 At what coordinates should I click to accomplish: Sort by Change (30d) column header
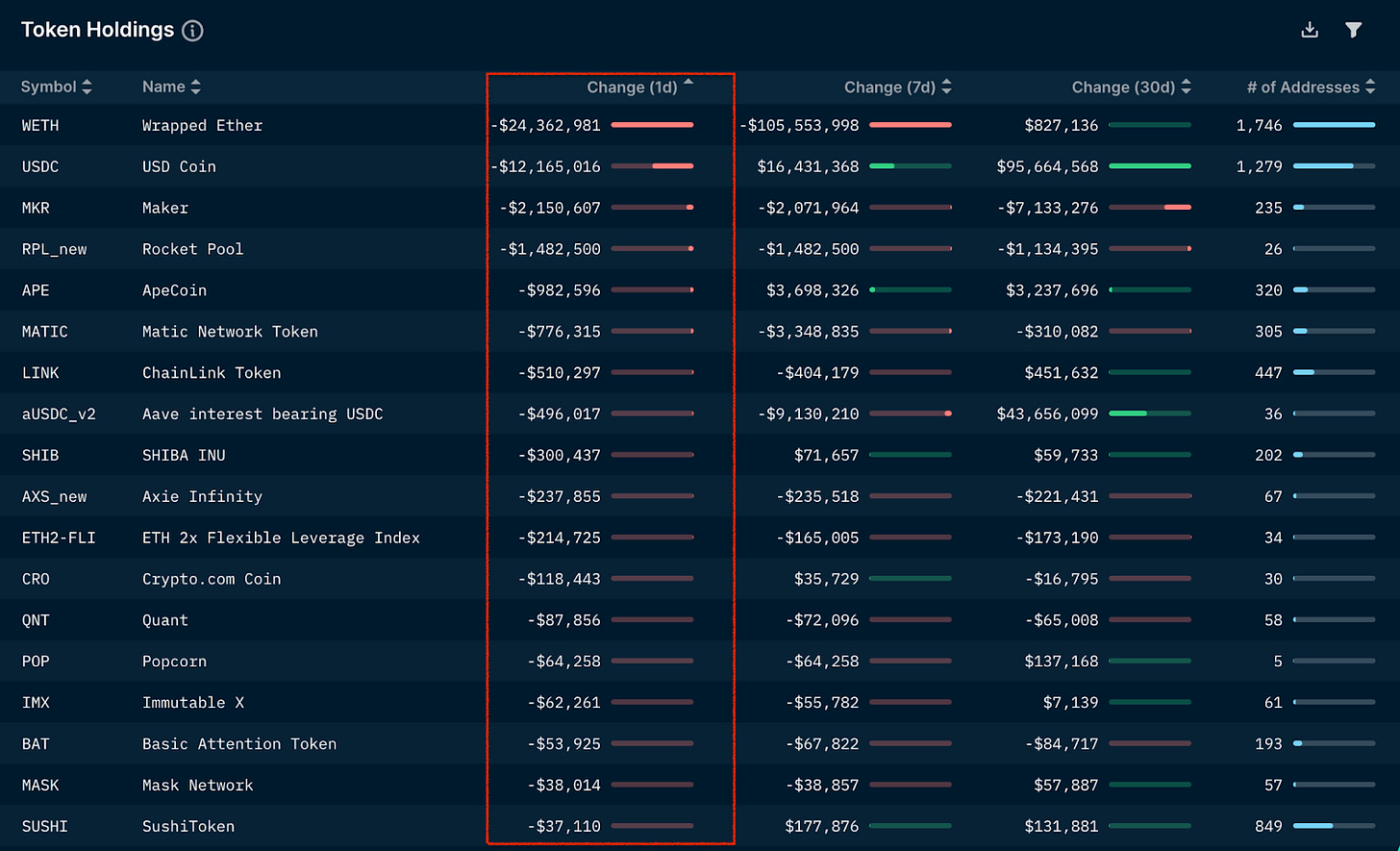[x=1132, y=87]
